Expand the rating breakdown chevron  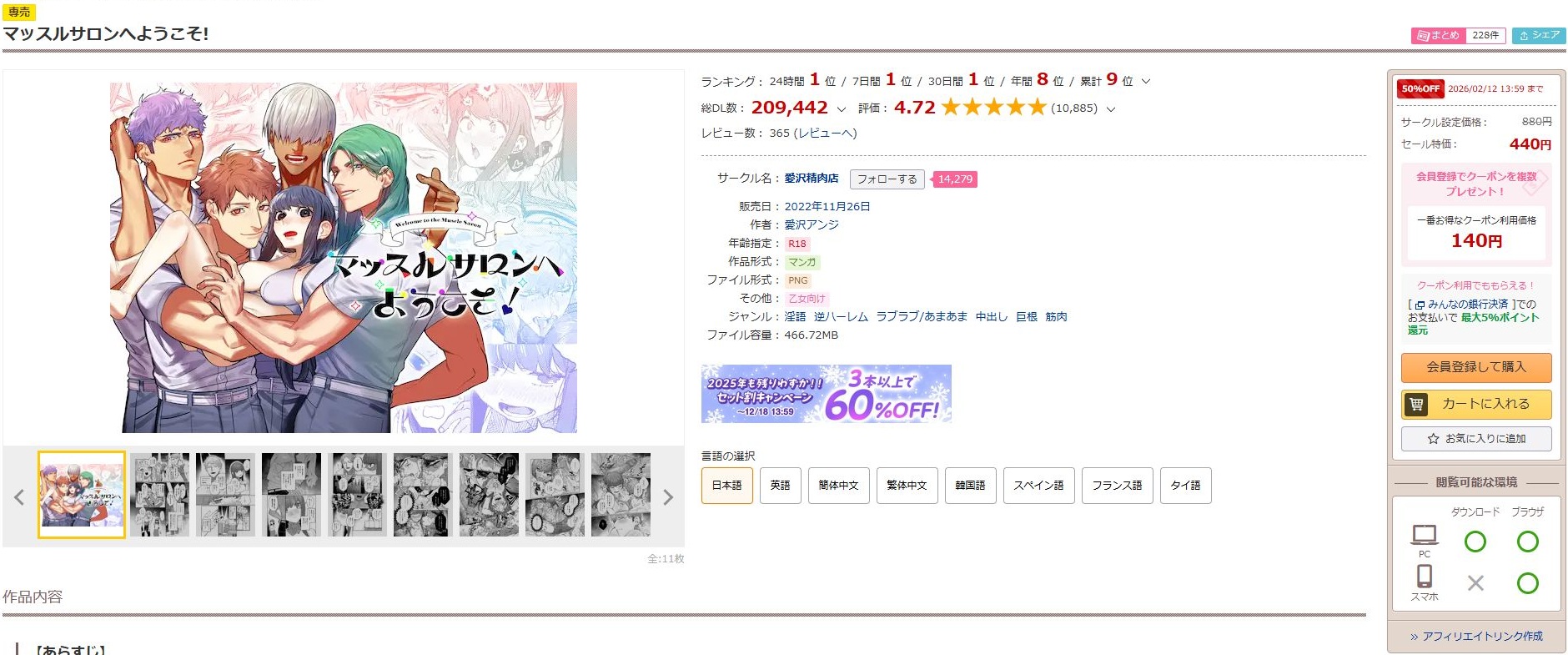[x=1110, y=109]
